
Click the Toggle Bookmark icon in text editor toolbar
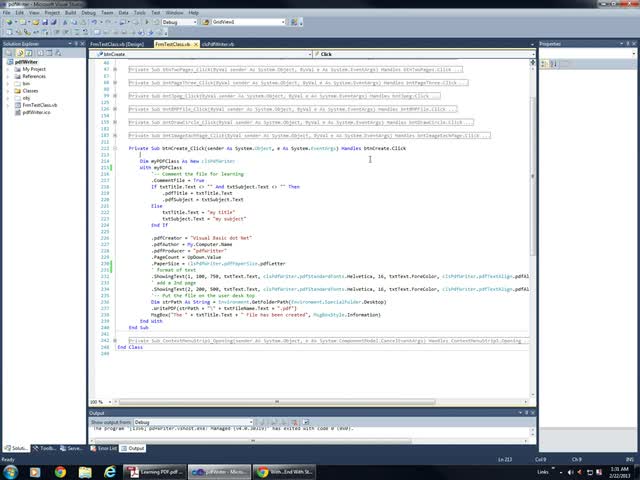(97, 32)
